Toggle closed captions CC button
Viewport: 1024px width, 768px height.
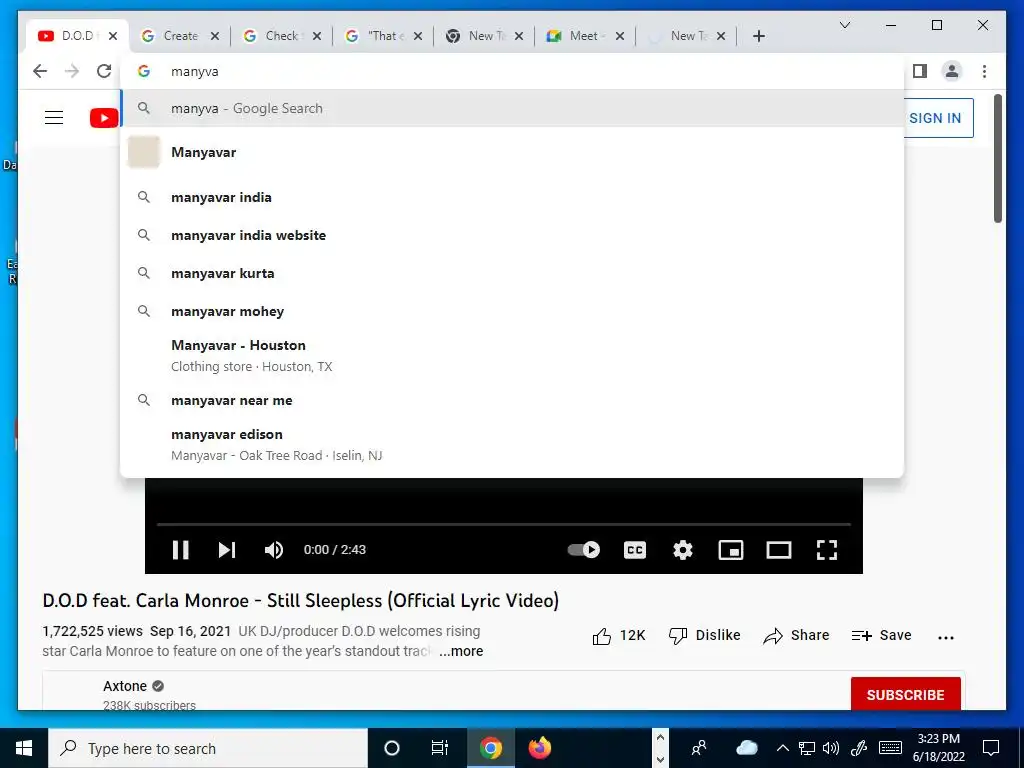pyautogui.click(x=635, y=550)
